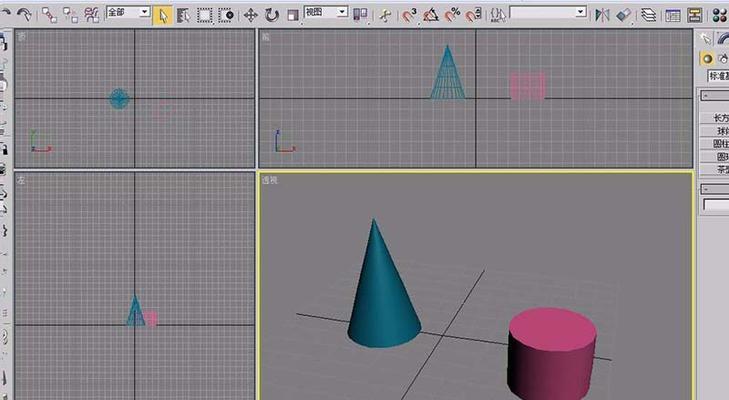Open the Material Editor spheres icon
Image resolution: width=729 pixels, height=400 pixels.
click(x=720, y=15)
